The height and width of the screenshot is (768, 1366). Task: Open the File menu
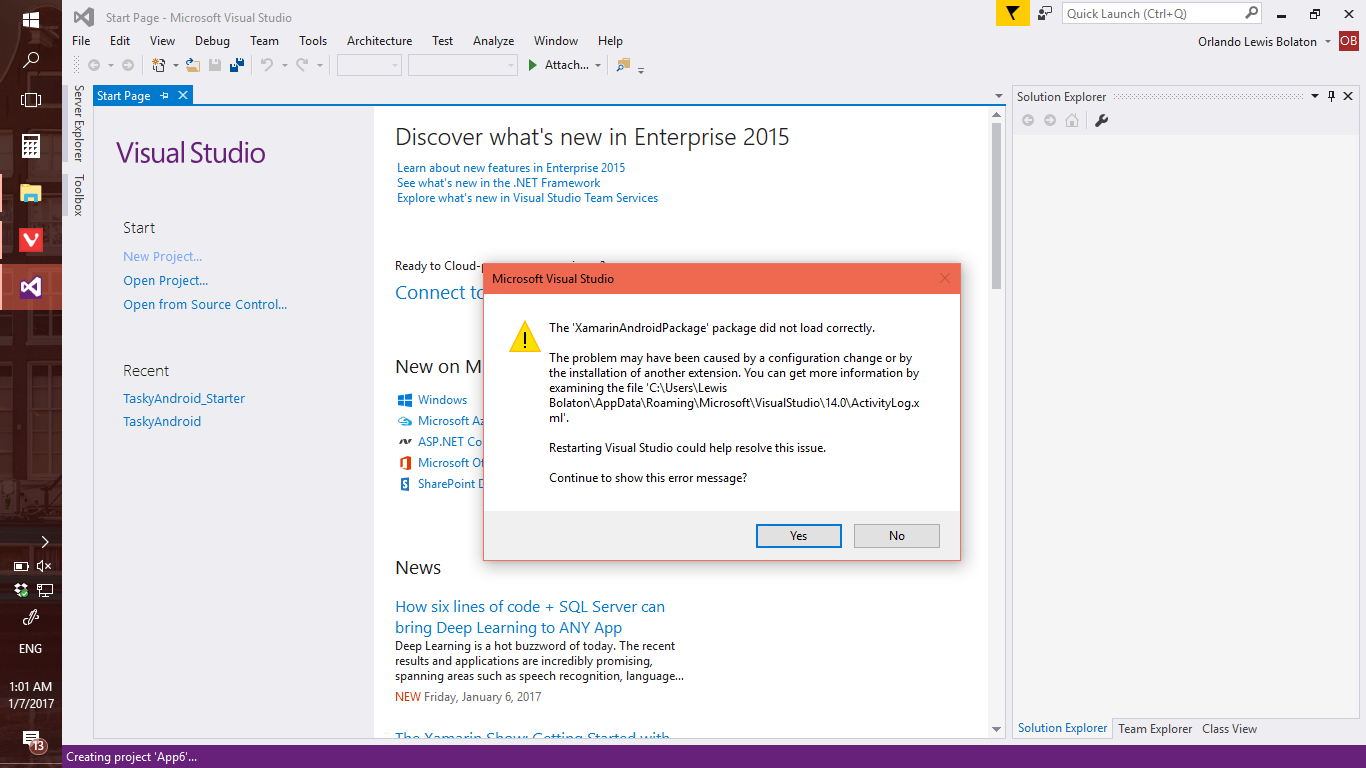(x=81, y=41)
